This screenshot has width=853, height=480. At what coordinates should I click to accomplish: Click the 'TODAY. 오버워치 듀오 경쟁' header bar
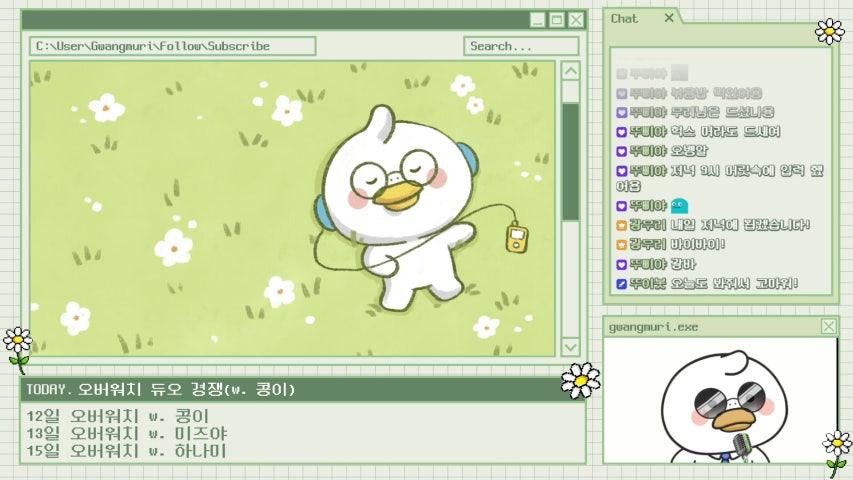[302, 389]
